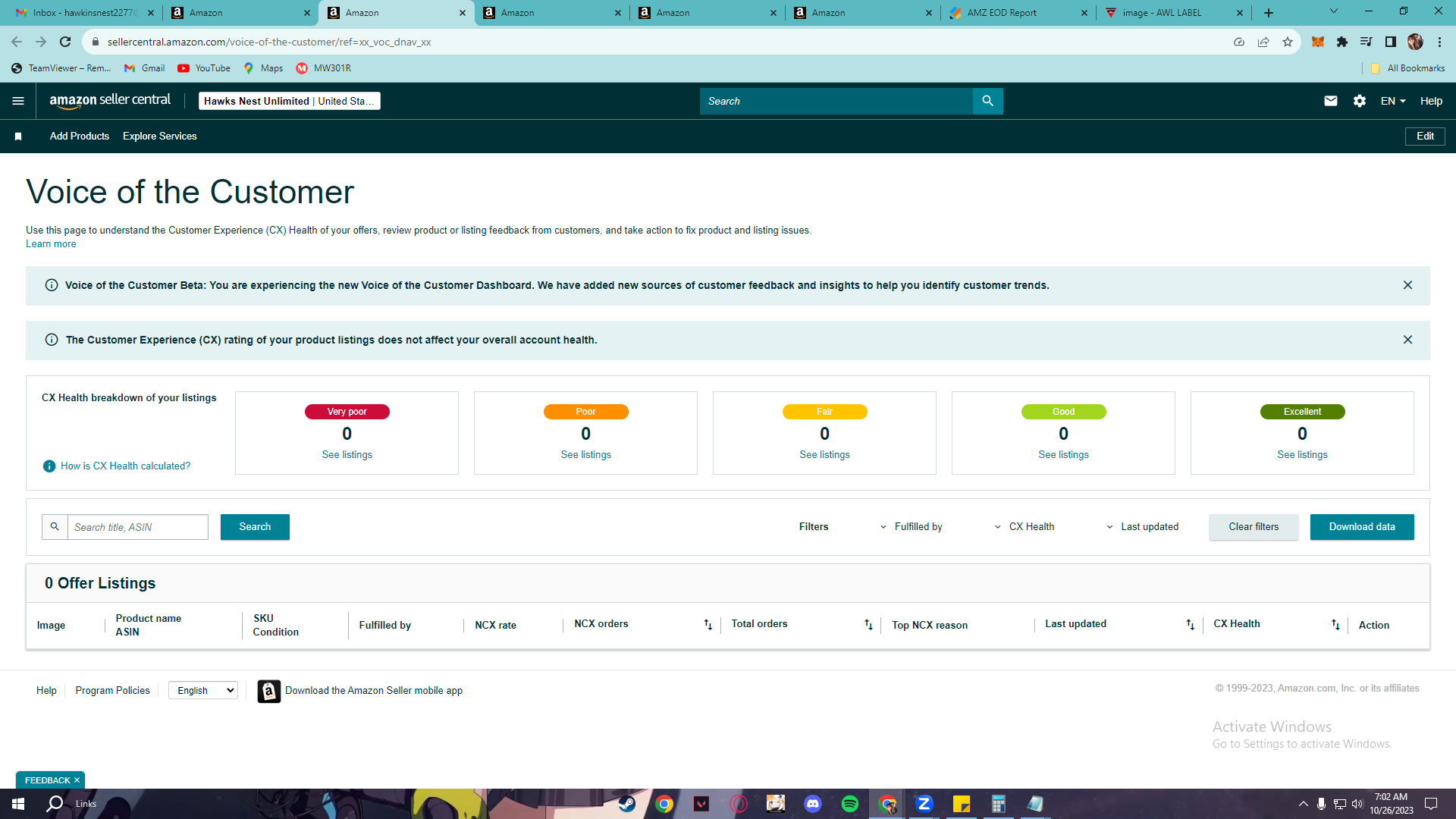Click the bookmark flag icon on favorites bar
The width and height of the screenshot is (1456, 819).
tap(18, 136)
